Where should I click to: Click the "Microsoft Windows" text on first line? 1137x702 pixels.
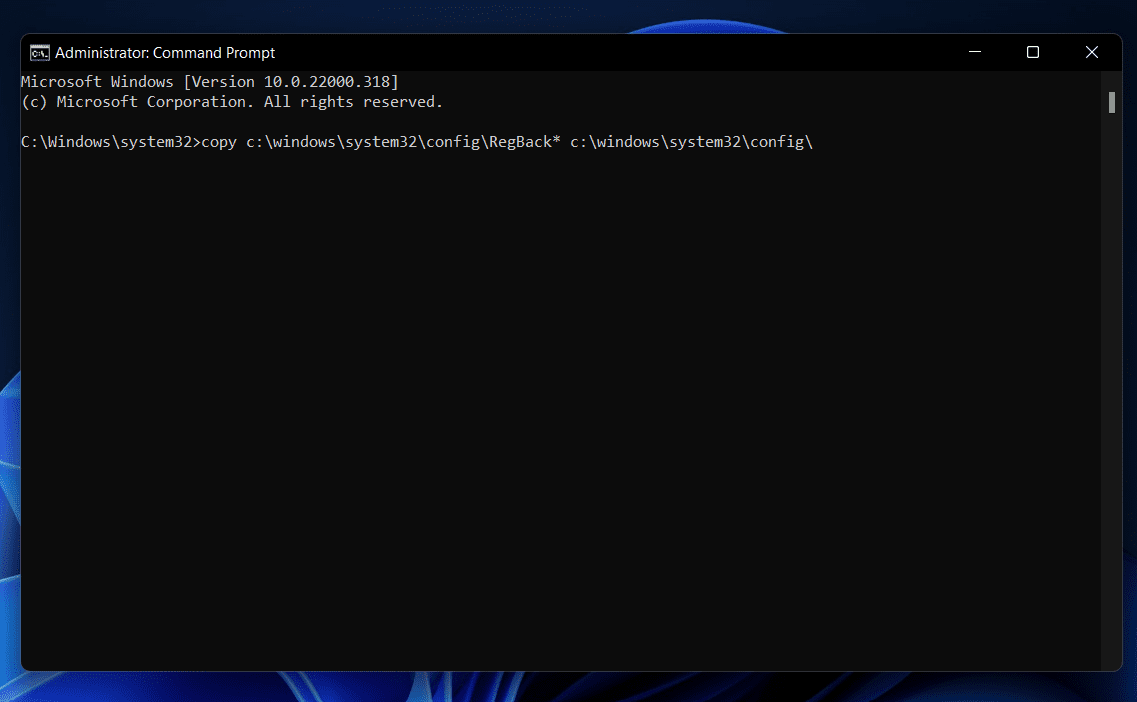(x=98, y=81)
